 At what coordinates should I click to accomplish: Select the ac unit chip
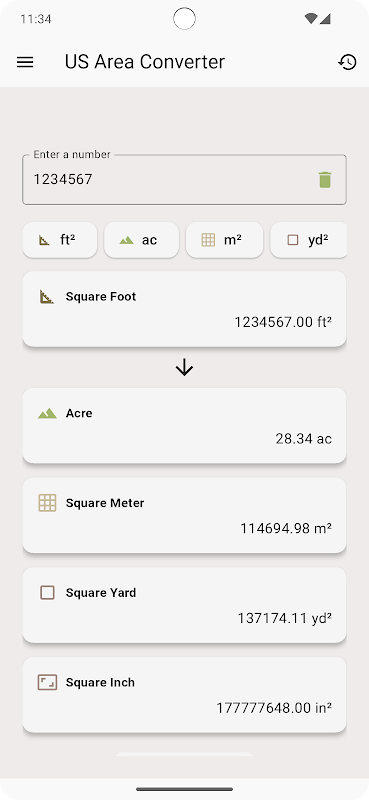pyautogui.click(x=141, y=240)
